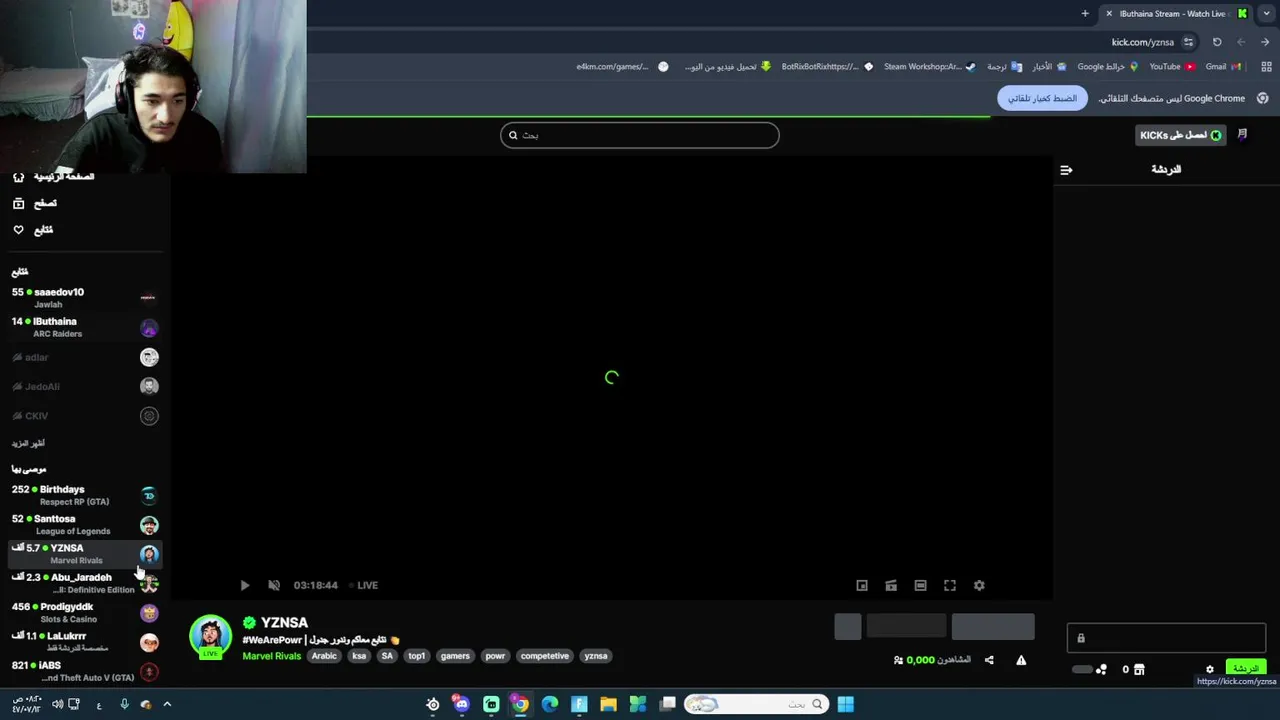Open the channel points bubbles icon in chat
This screenshot has height=720, width=1280.
pos(1101,669)
